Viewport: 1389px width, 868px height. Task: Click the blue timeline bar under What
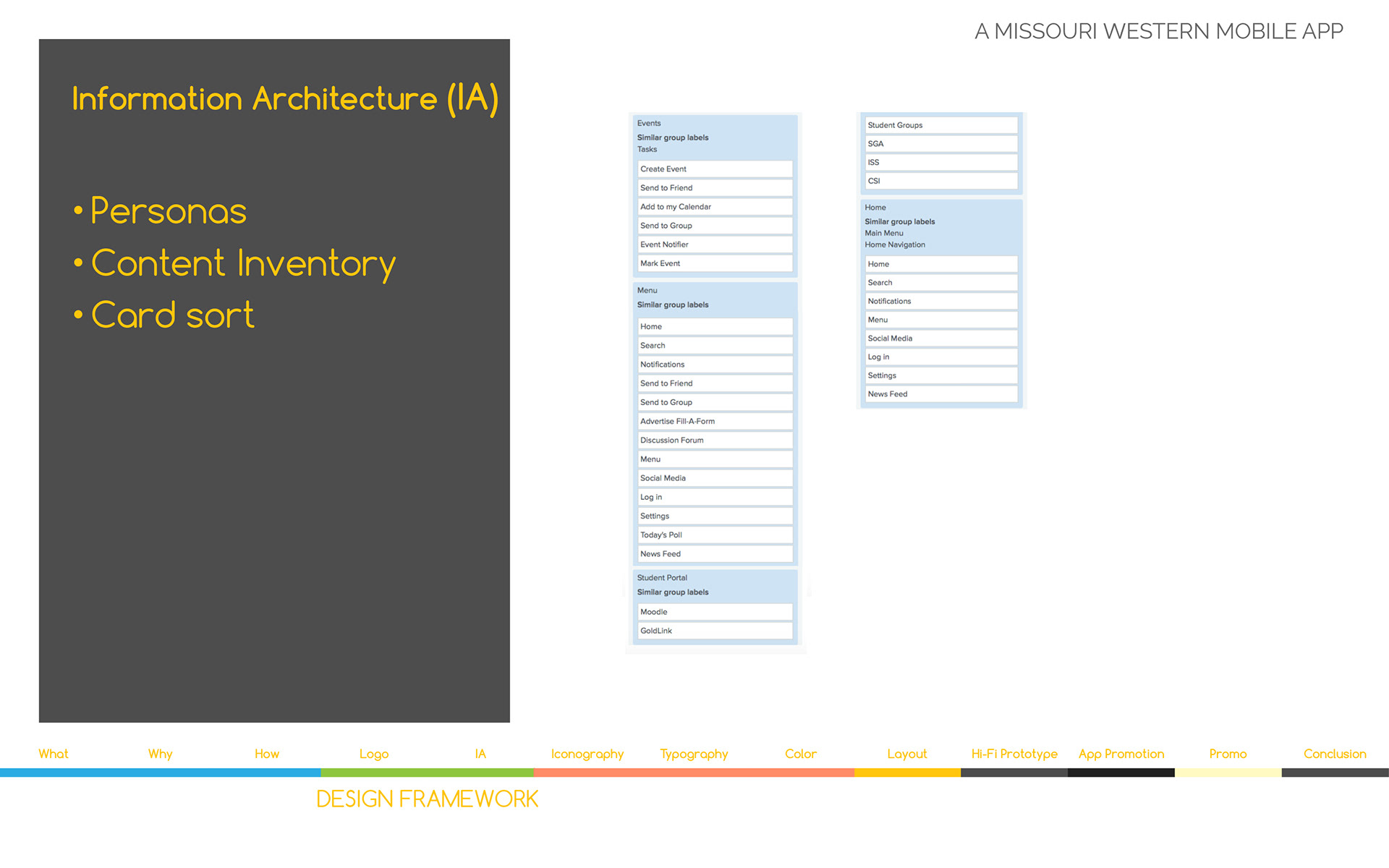click(x=54, y=773)
